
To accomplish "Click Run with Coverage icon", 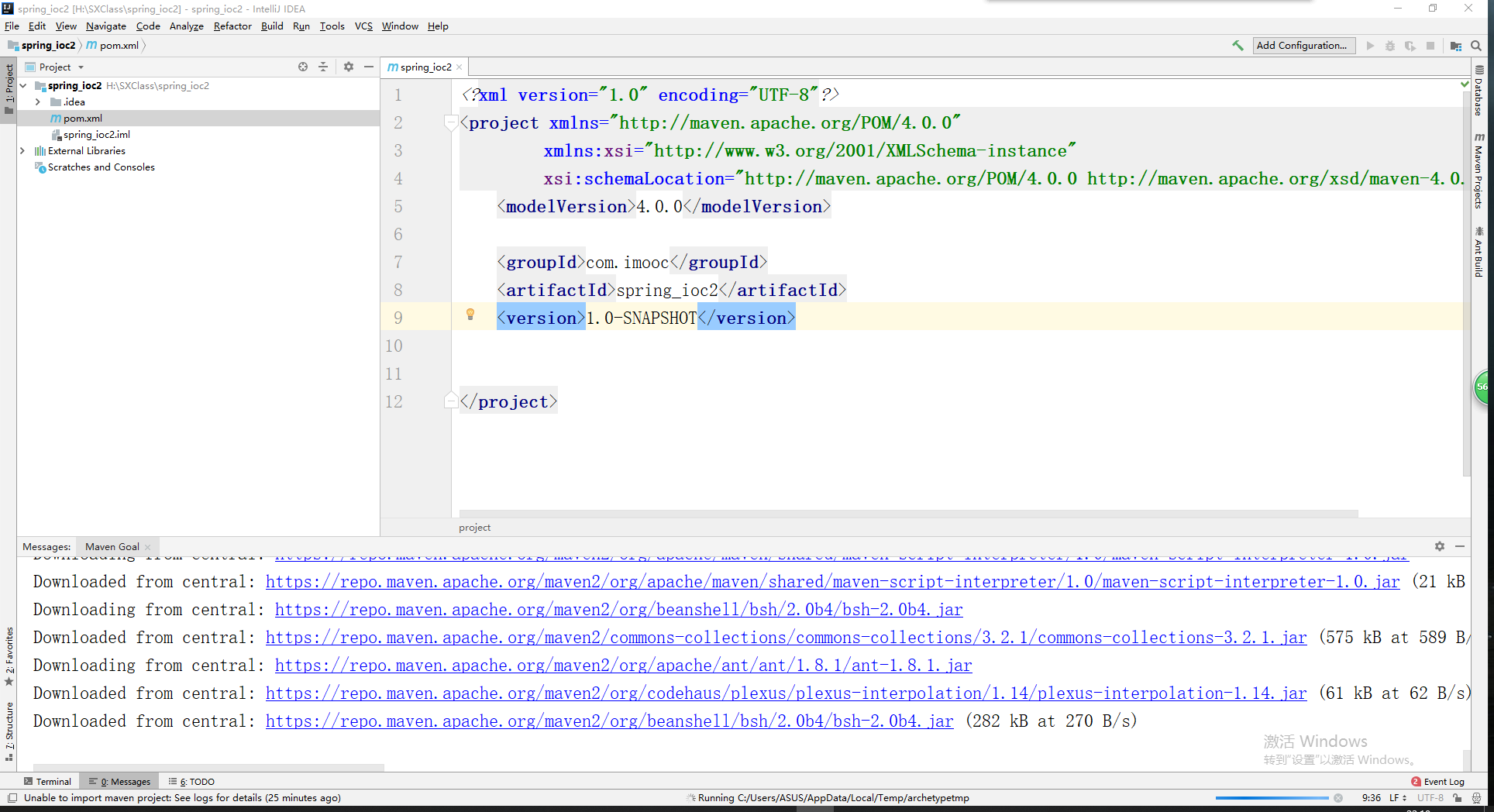I will [x=1410, y=46].
